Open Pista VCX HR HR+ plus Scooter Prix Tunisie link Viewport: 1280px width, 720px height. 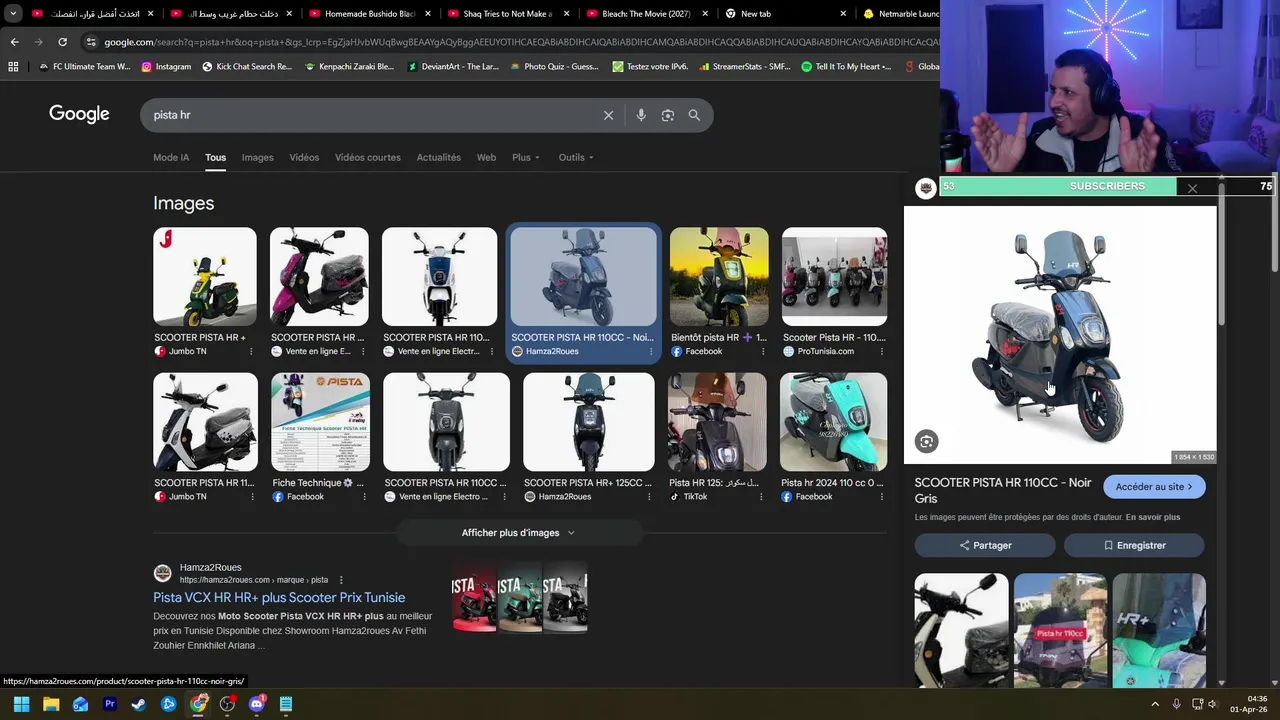[x=279, y=598]
